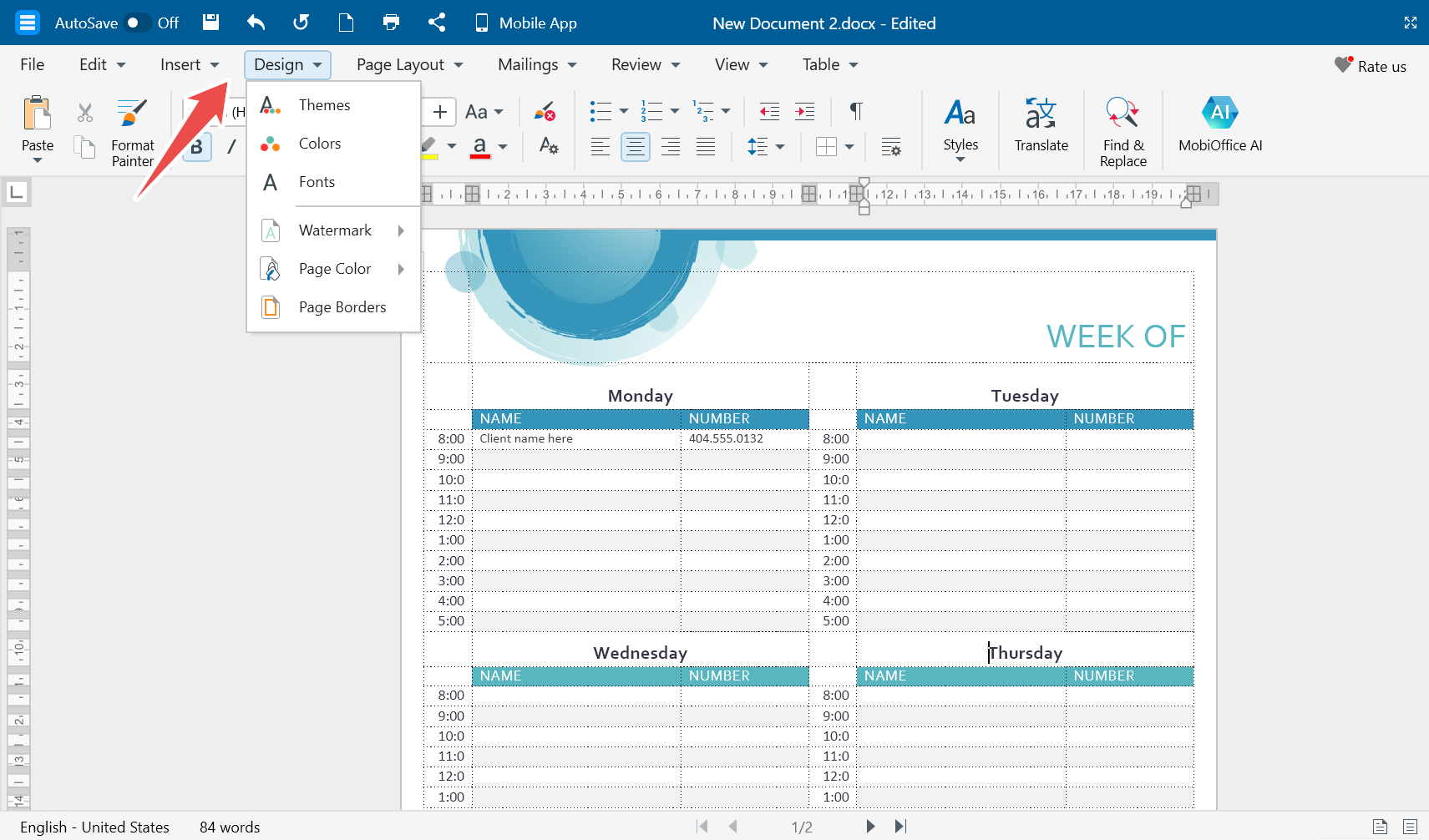Show paragraph marks with pilcrow icon

(x=855, y=111)
